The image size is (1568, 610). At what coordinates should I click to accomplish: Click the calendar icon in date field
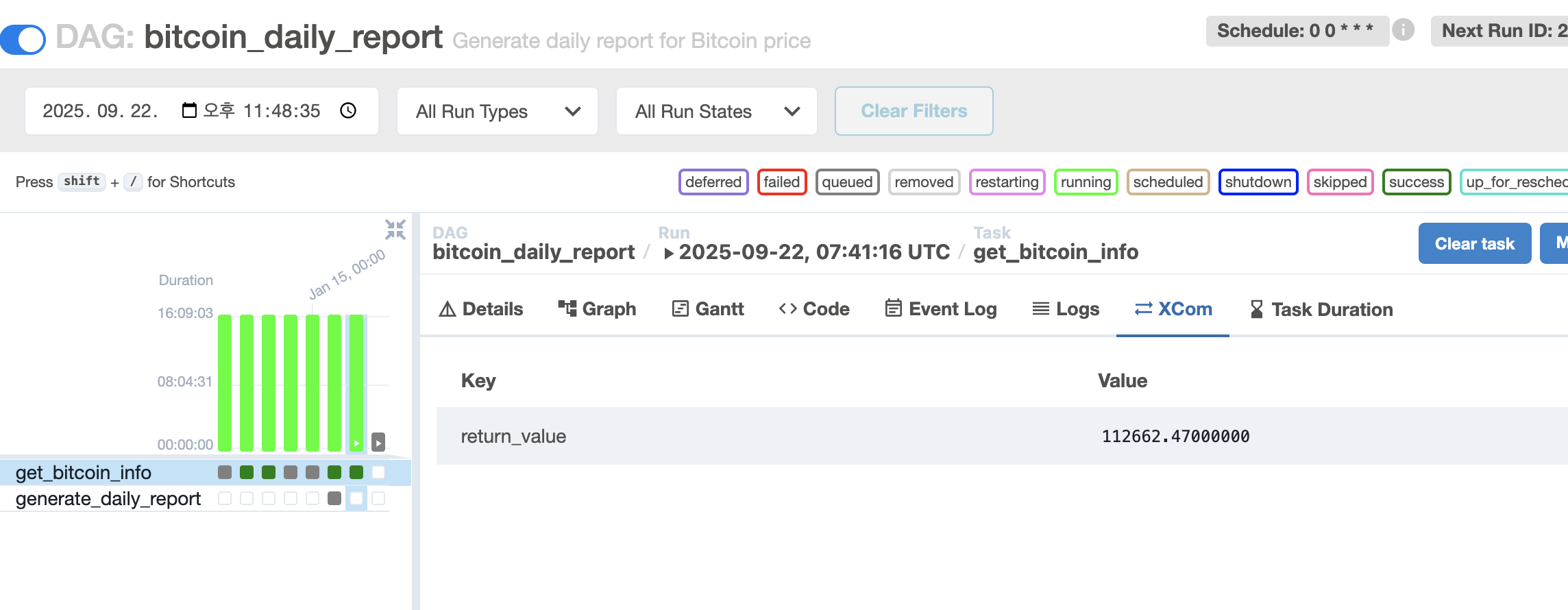tap(189, 110)
